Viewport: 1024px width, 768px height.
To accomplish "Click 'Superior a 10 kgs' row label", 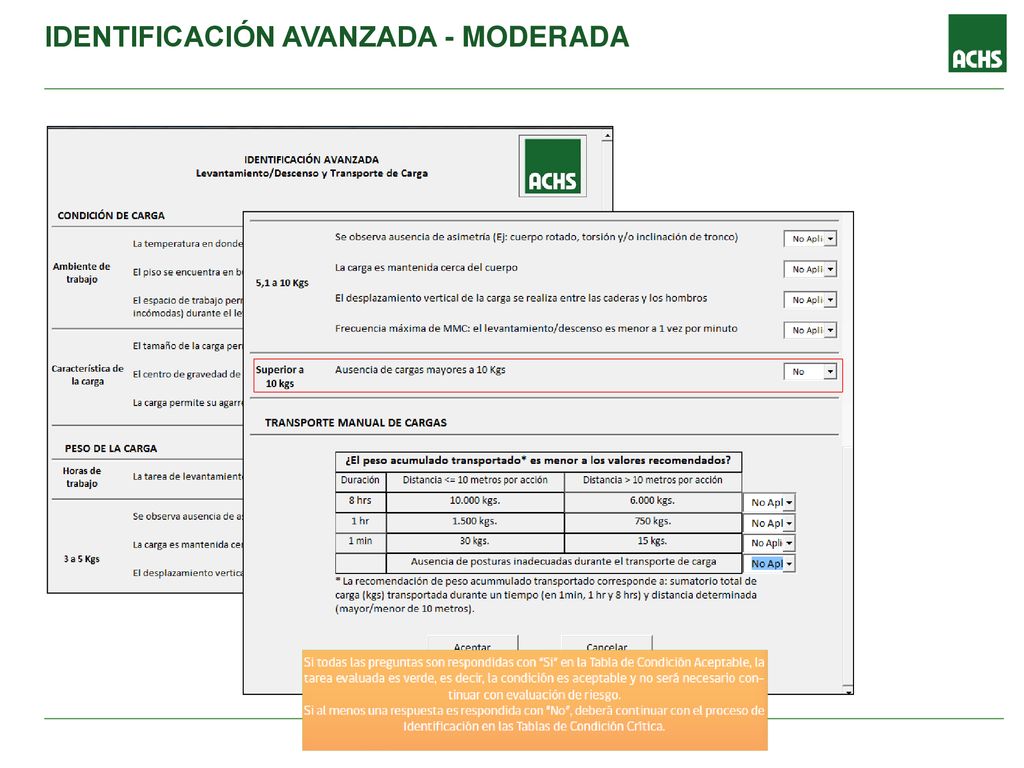I will (280, 377).
